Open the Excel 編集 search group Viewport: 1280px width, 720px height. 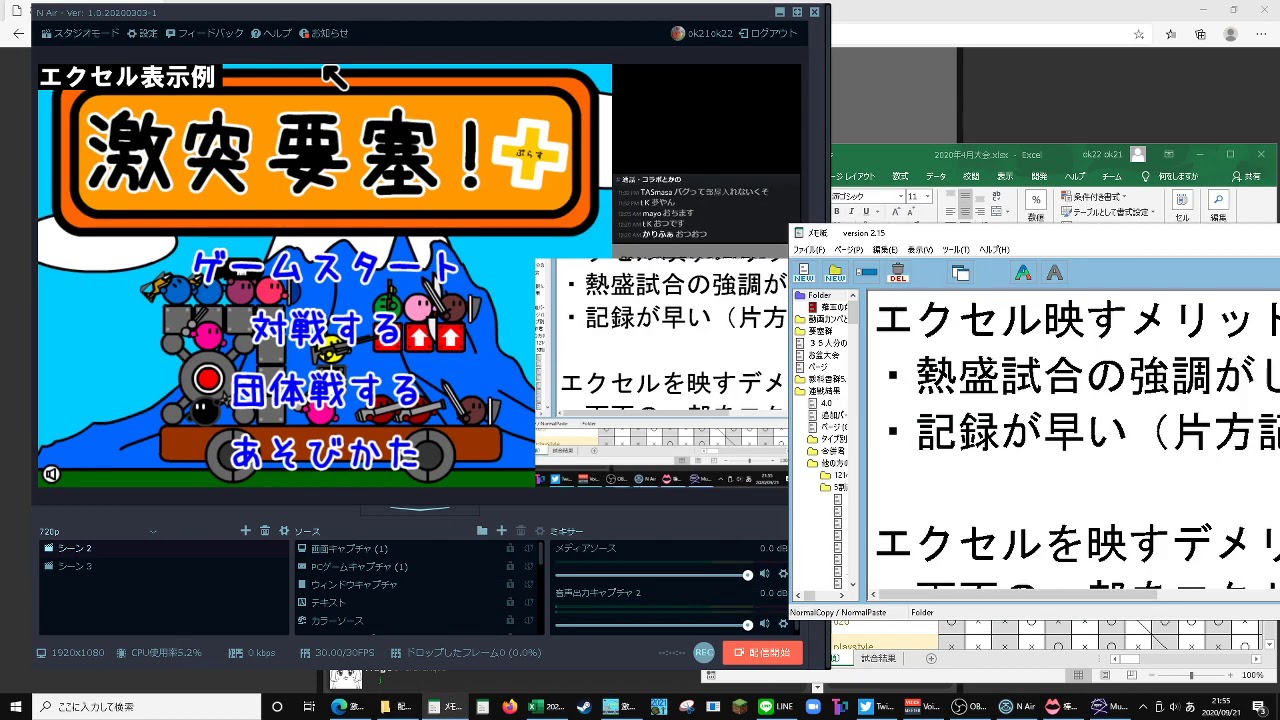coord(1218,205)
